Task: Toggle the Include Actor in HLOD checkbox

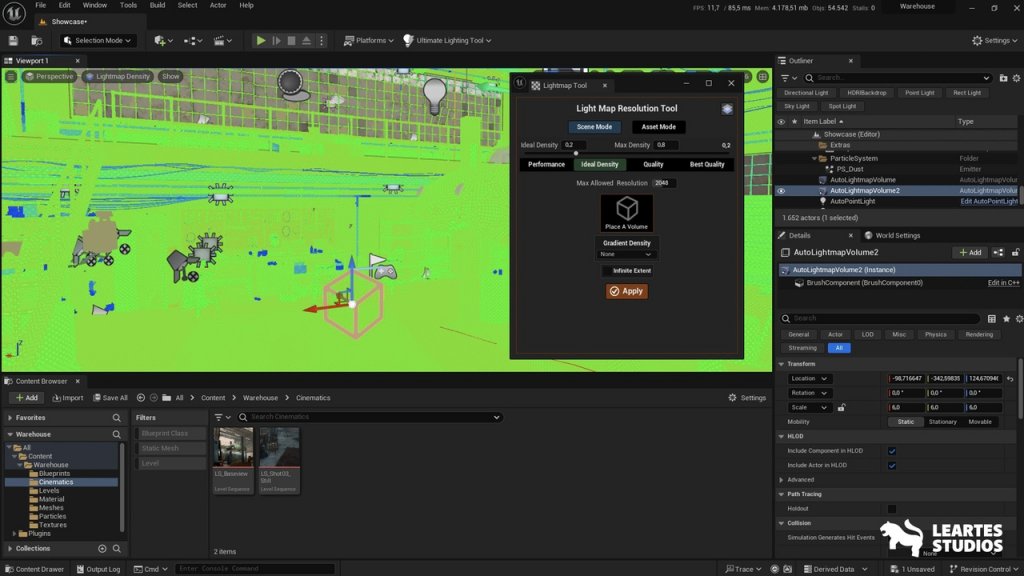Action: tap(892, 465)
